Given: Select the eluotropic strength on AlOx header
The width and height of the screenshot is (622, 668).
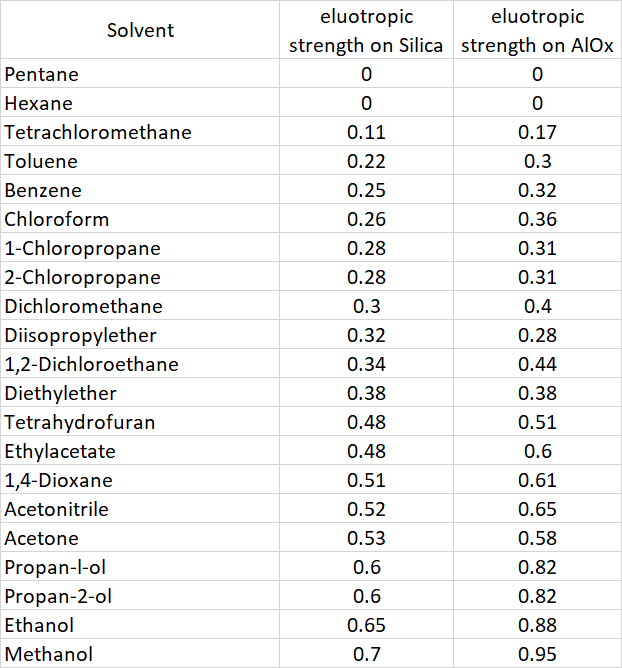Looking at the screenshot, I should (537, 31).
